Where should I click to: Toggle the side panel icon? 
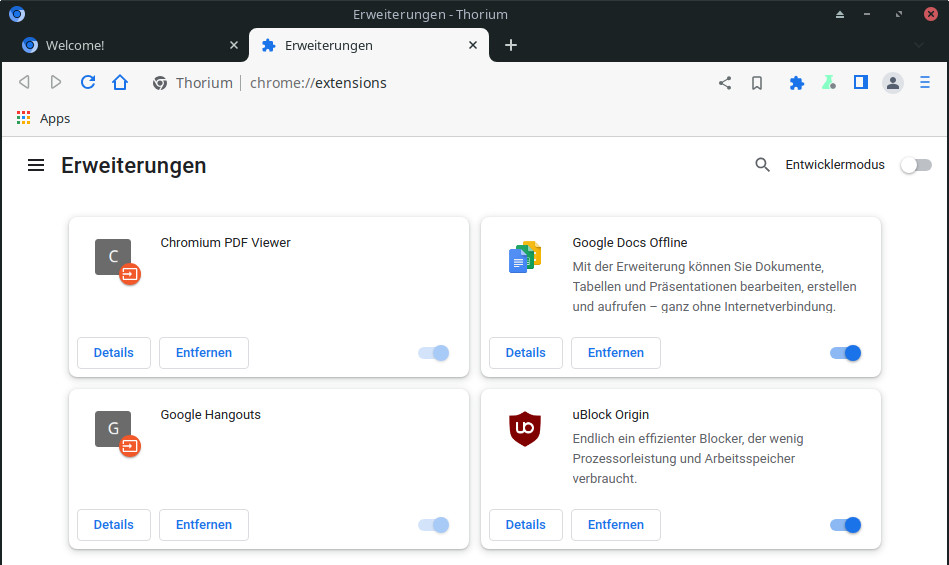click(x=861, y=82)
